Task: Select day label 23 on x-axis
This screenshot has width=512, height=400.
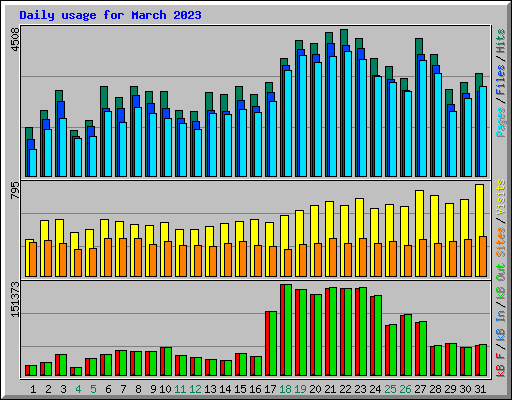Action: [x=360, y=389]
